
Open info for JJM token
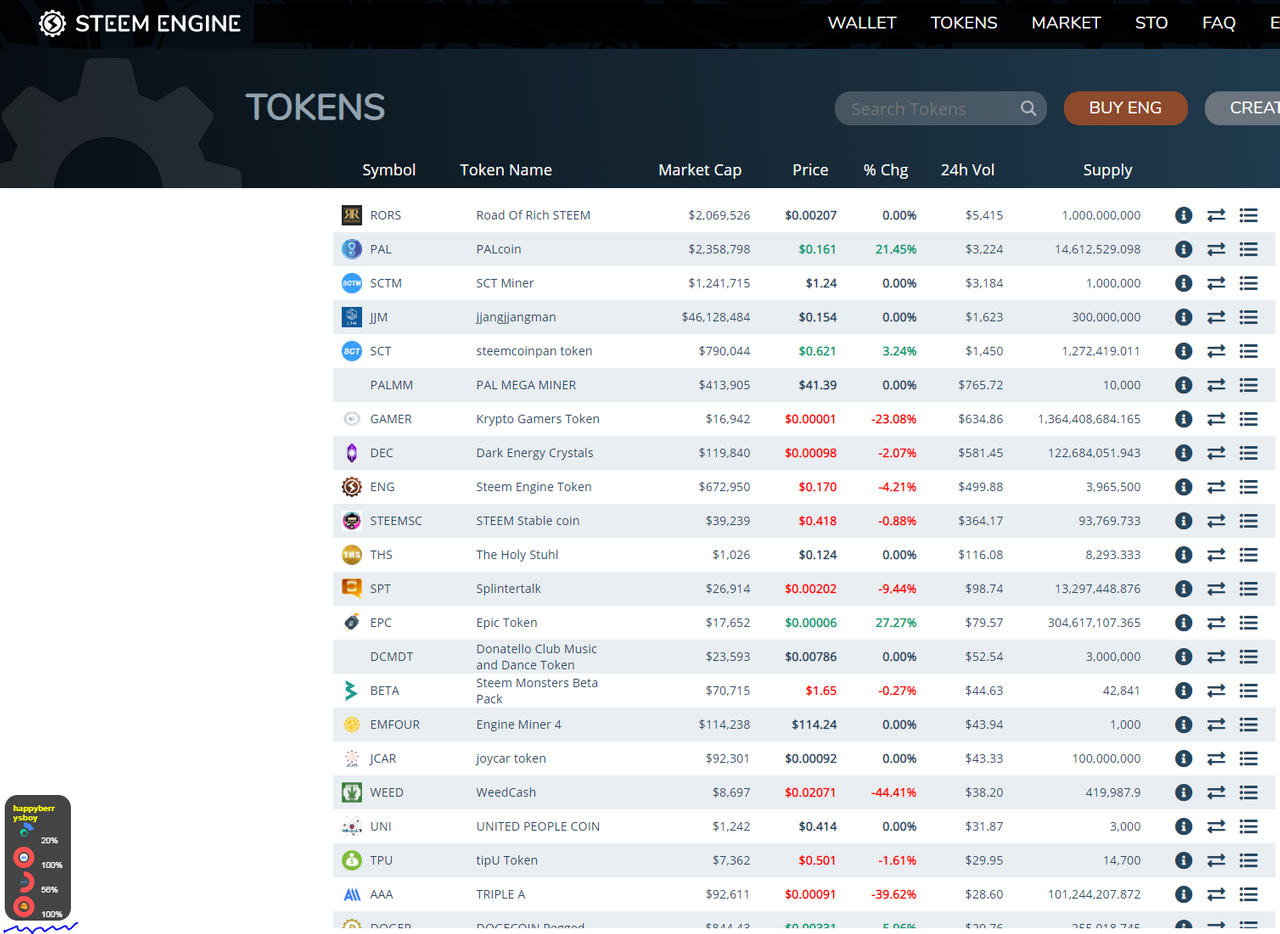tap(1183, 317)
